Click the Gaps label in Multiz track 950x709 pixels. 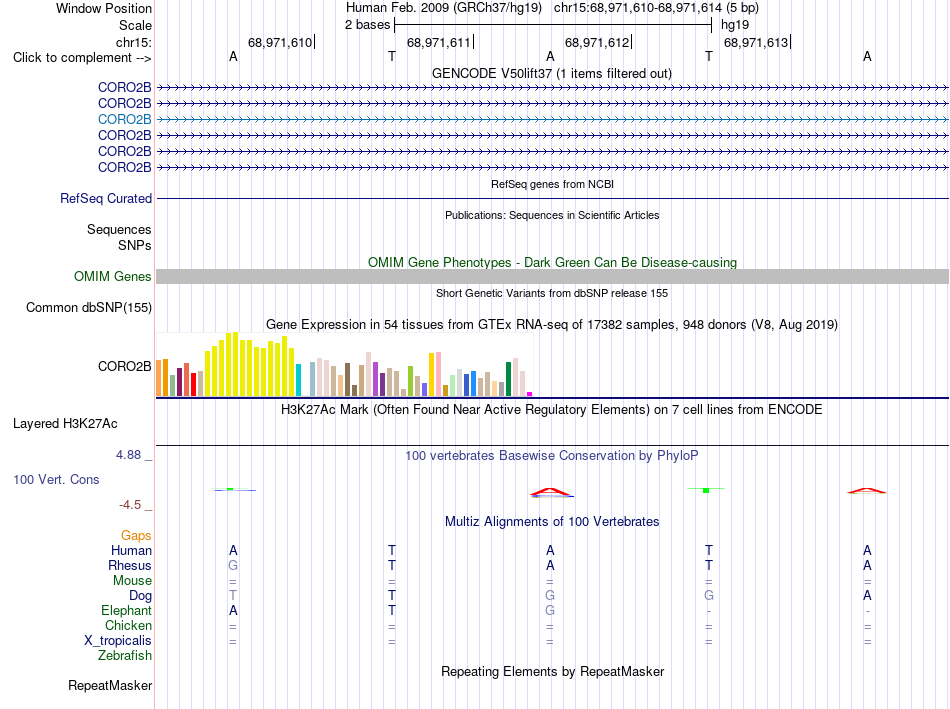pos(136,535)
